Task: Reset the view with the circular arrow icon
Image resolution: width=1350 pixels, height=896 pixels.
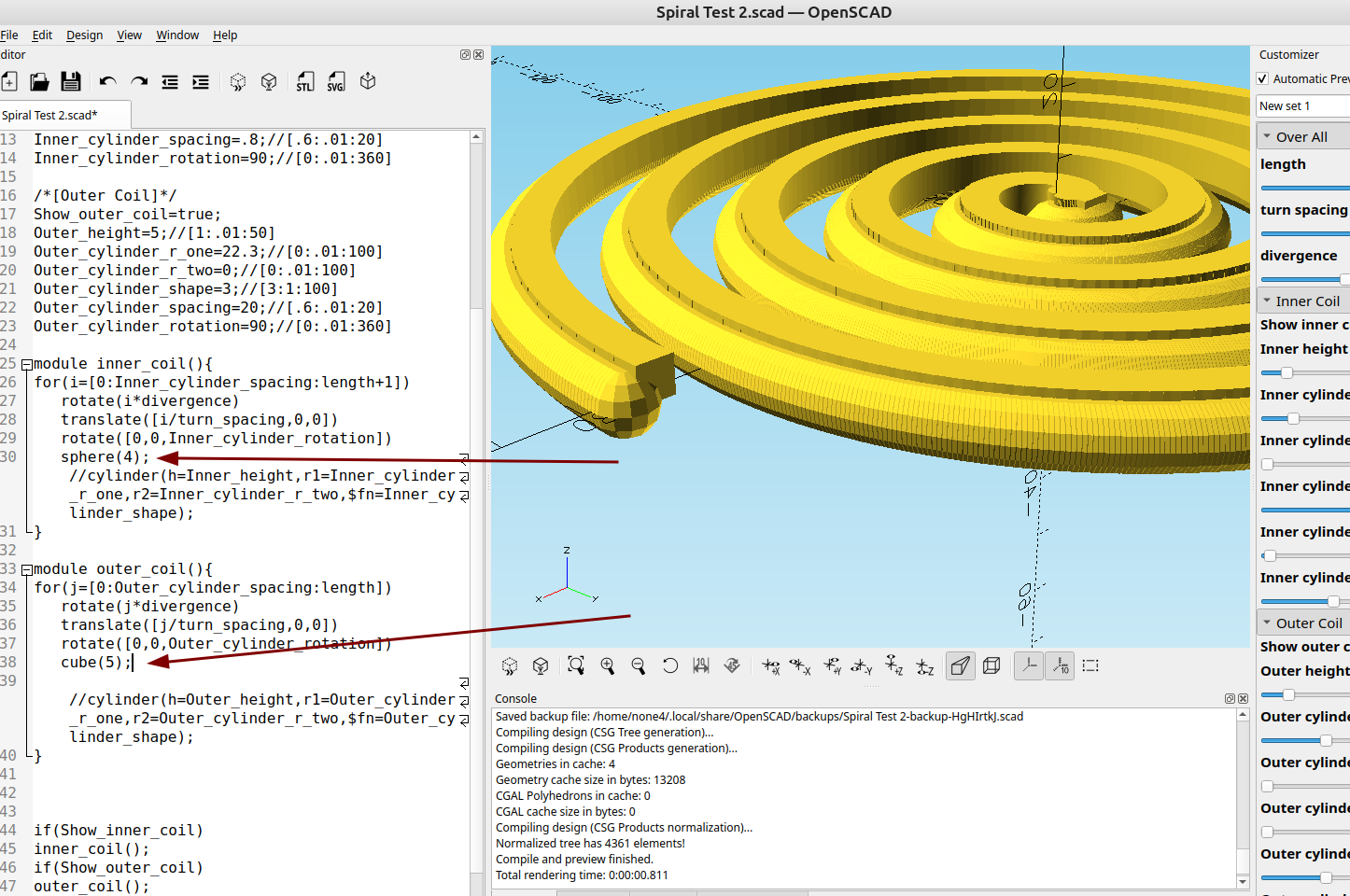Action: click(x=669, y=665)
